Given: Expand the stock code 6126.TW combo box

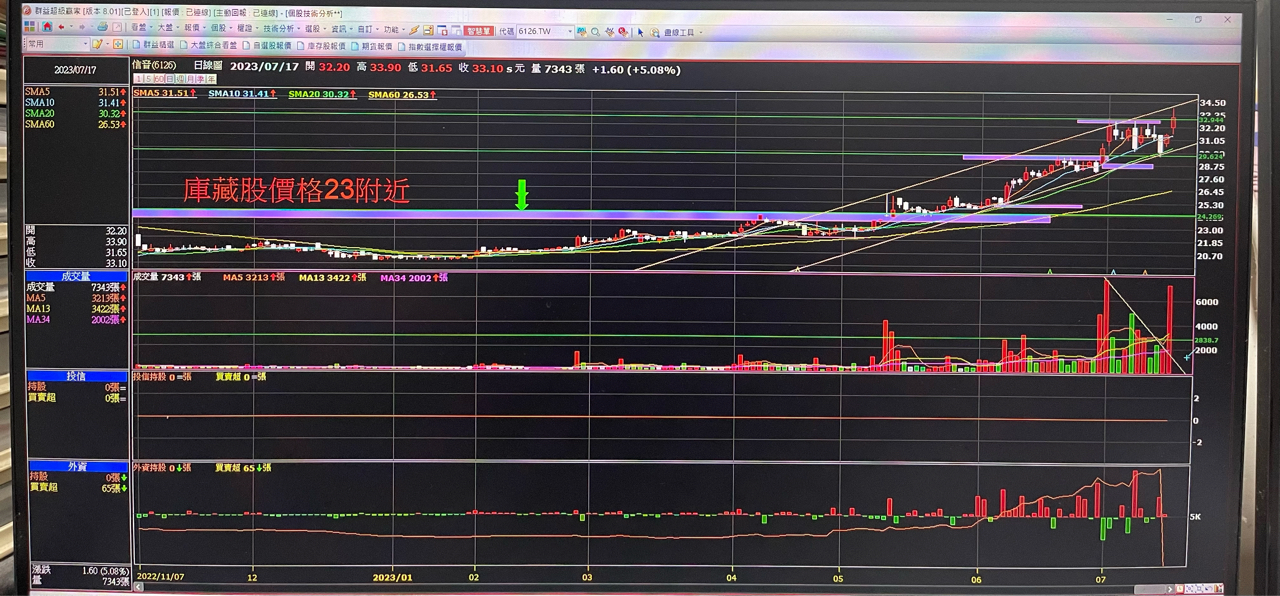Looking at the screenshot, I should pyautogui.click(x=569, y=32).
